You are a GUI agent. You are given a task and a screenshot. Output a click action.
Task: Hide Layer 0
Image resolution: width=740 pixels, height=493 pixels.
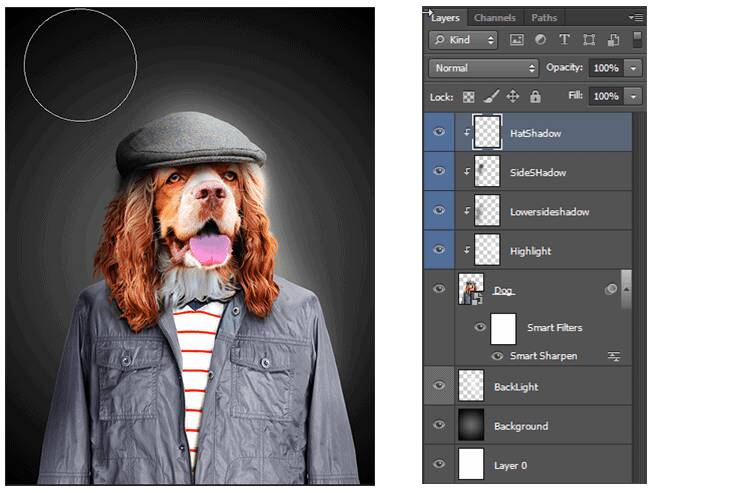click(439, 464)
